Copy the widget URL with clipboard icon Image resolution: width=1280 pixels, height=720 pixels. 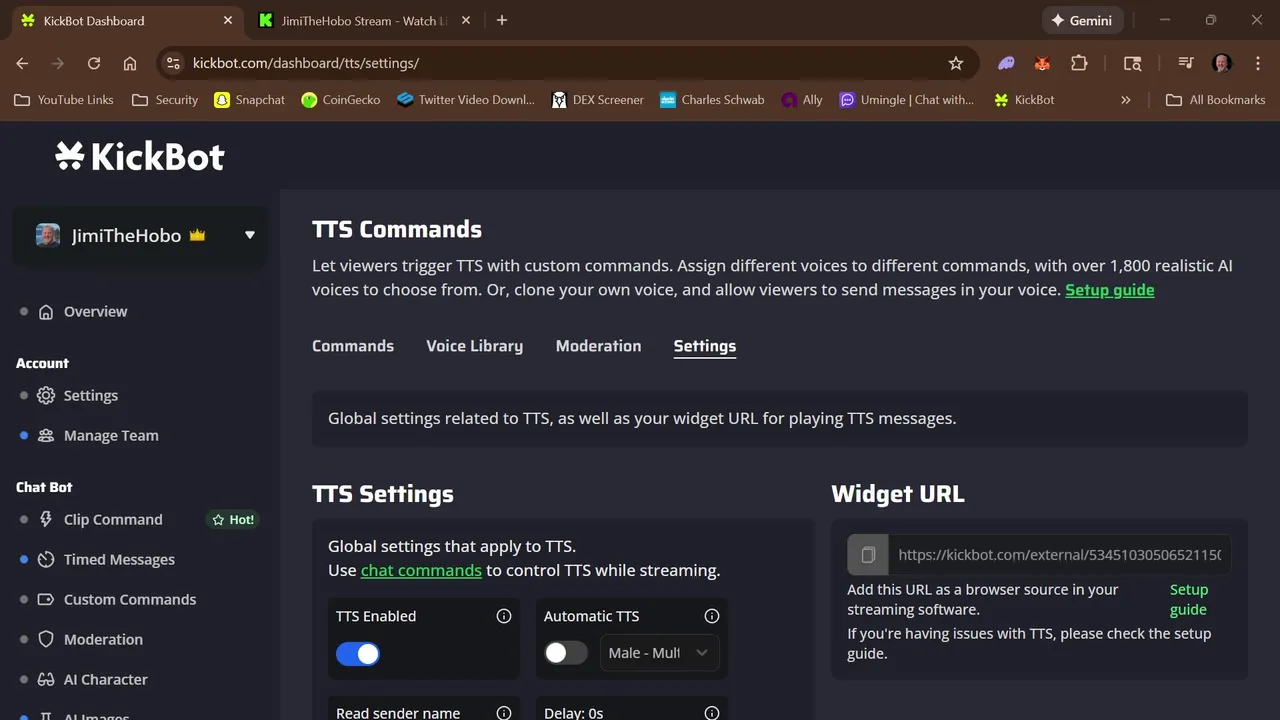868,555
